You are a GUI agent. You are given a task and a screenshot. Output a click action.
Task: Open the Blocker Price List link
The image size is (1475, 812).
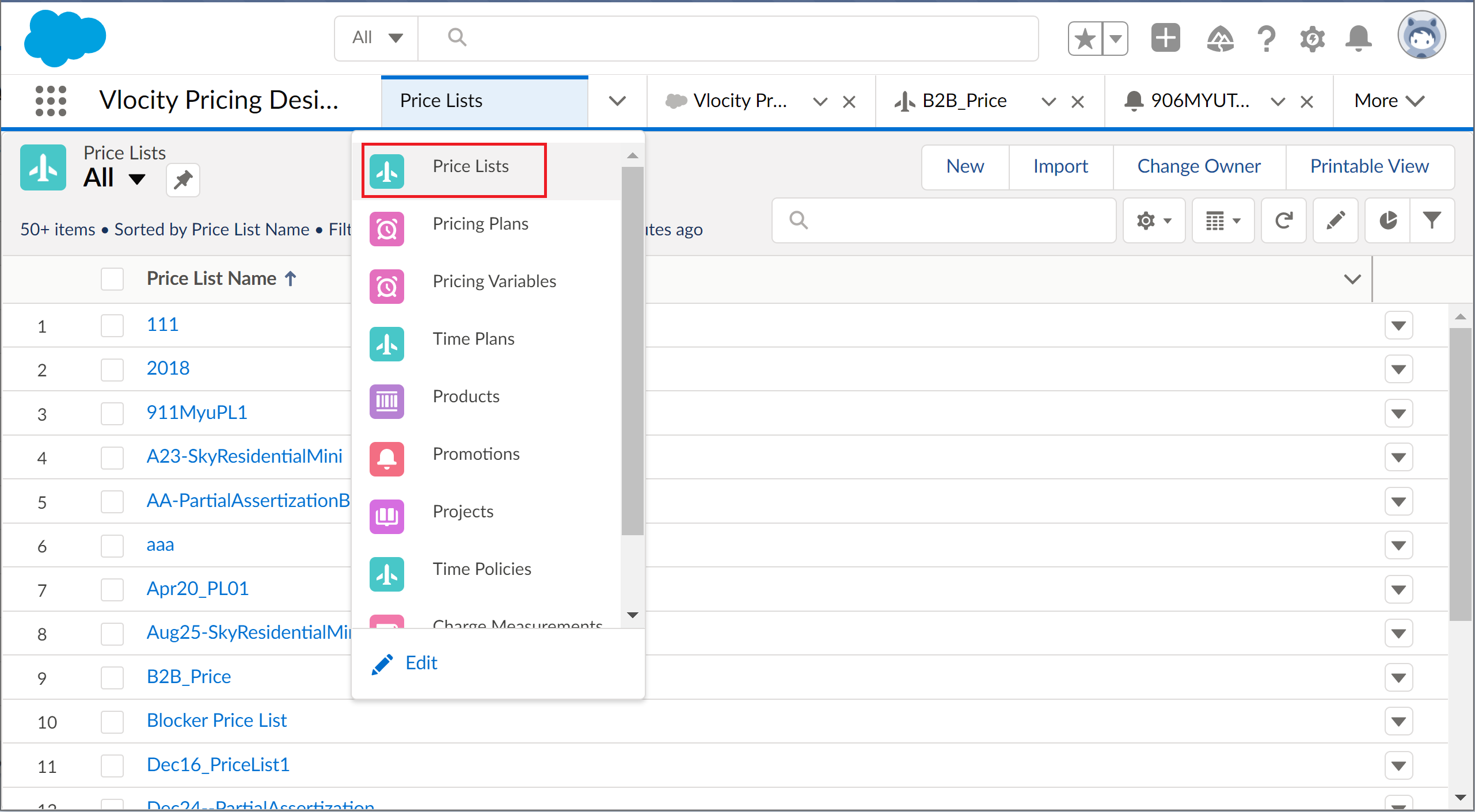tap(216, 720)
